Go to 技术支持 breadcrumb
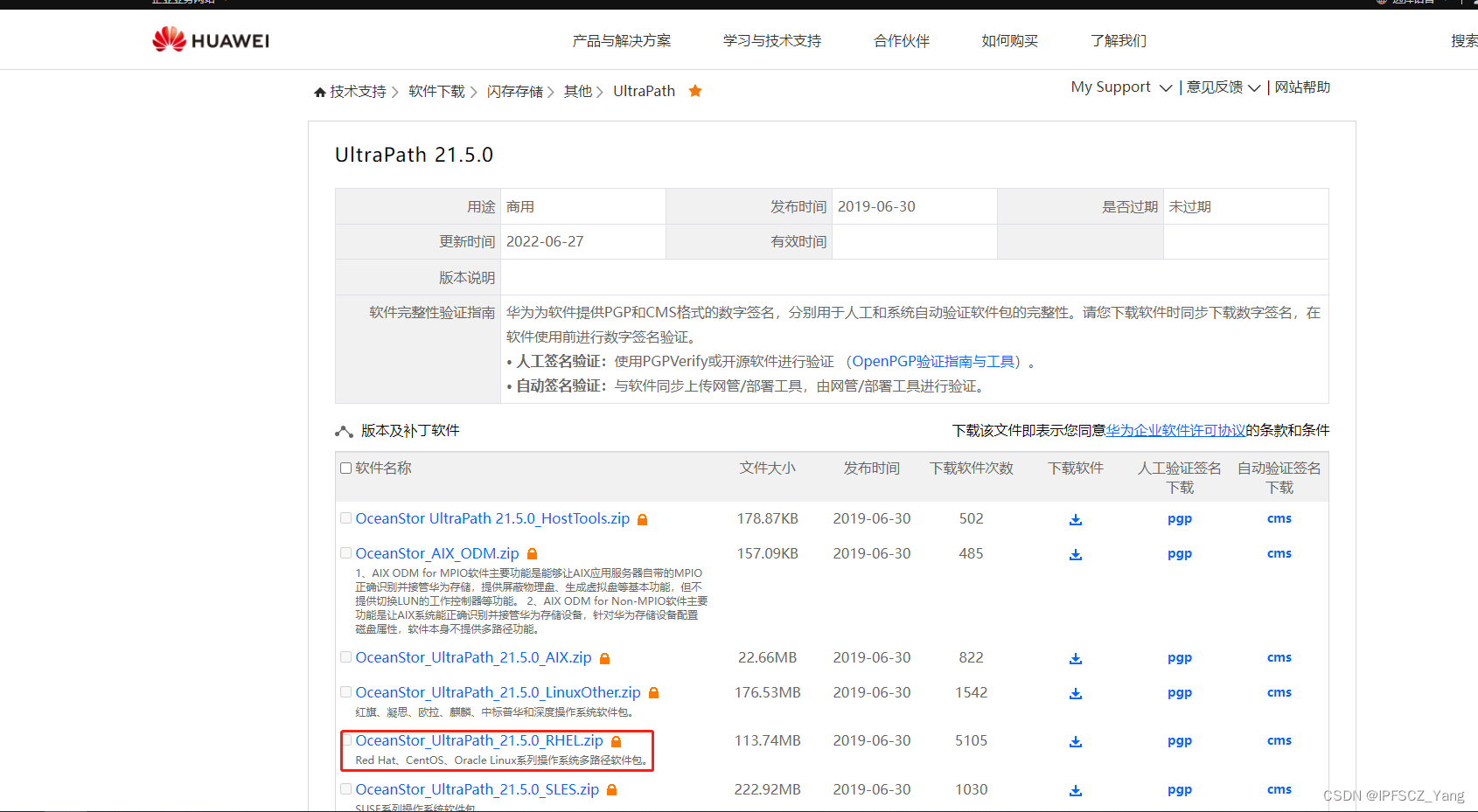 tap(358, 92)
